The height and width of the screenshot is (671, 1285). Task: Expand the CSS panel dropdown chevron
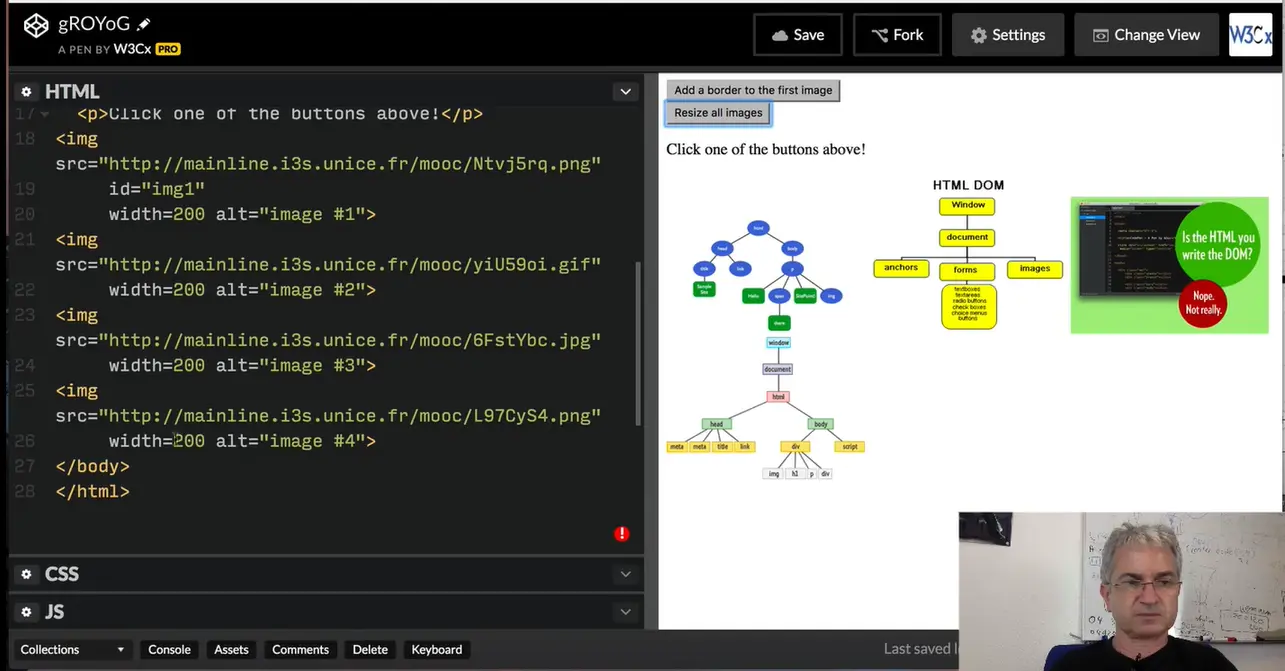tap(625, 574)
